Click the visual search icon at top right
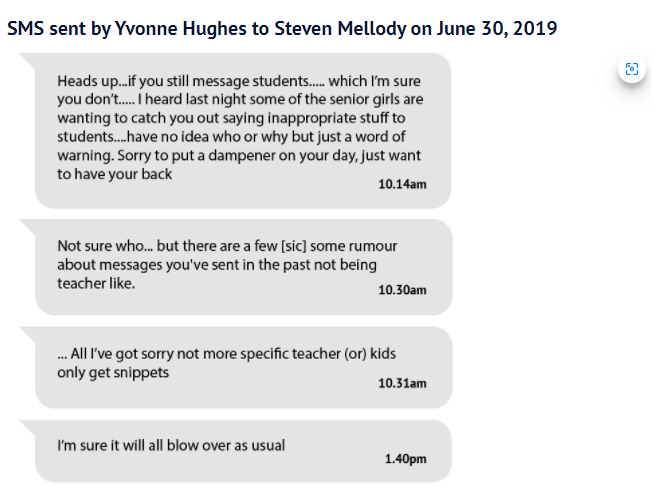Screen dimensions: 655x500 point(632,69)
